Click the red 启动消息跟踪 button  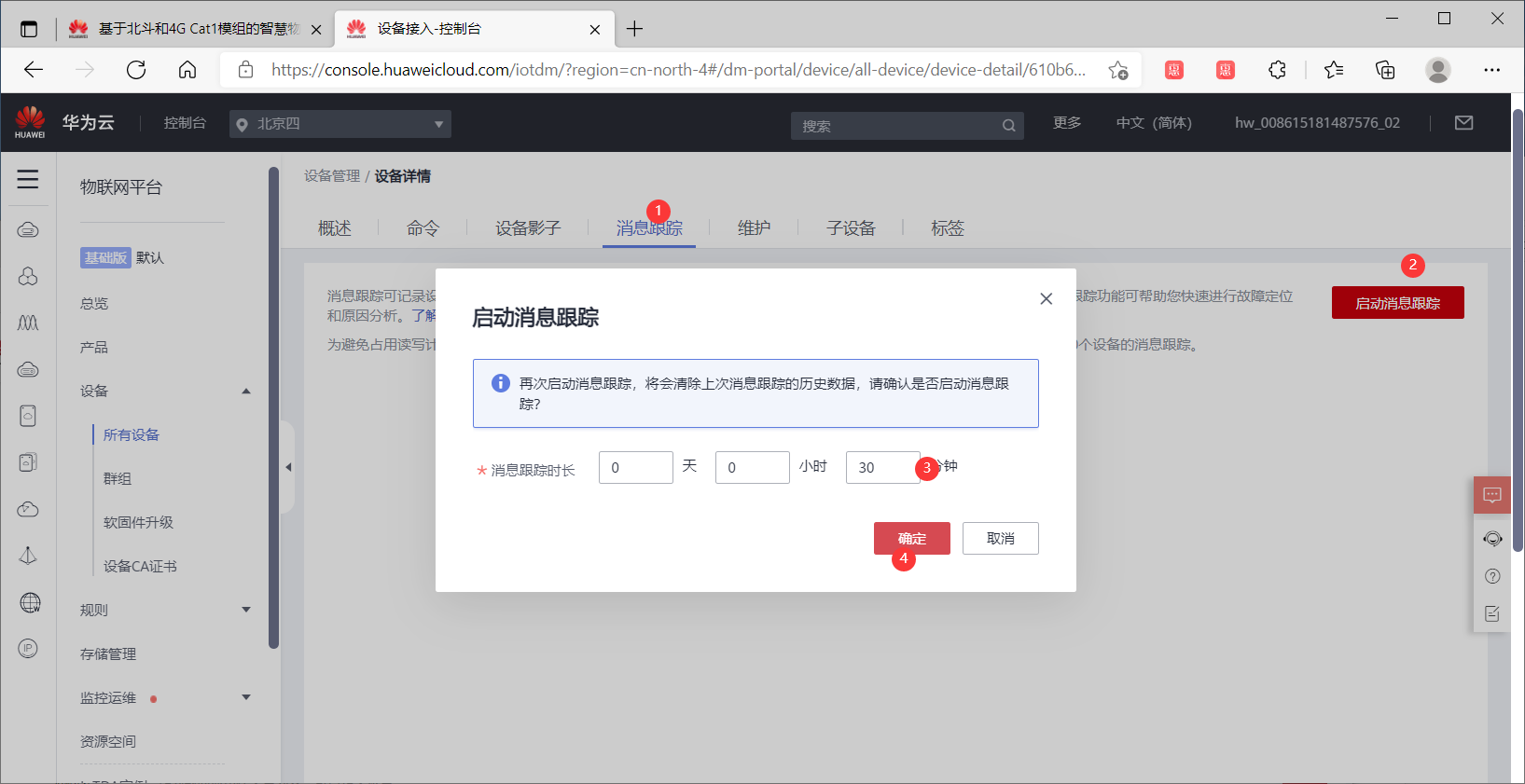coord(1398,303)
